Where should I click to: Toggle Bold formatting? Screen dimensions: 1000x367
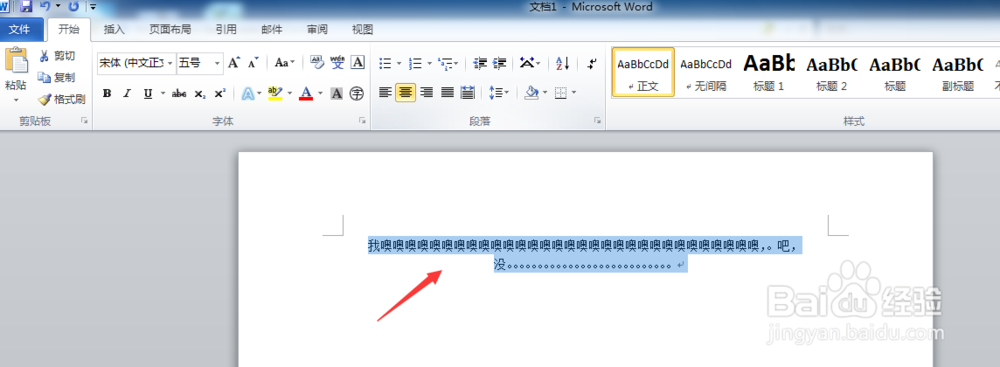107,94
